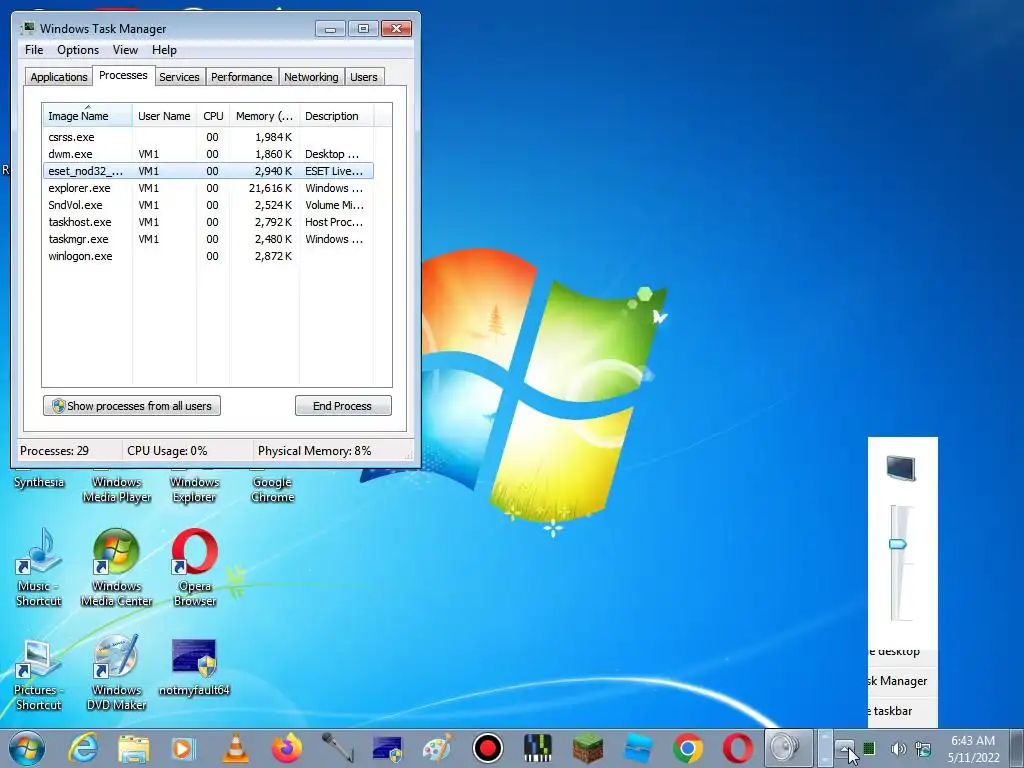
Task: Select the eset_nod32 process row
Action: [x=208, y=171]
